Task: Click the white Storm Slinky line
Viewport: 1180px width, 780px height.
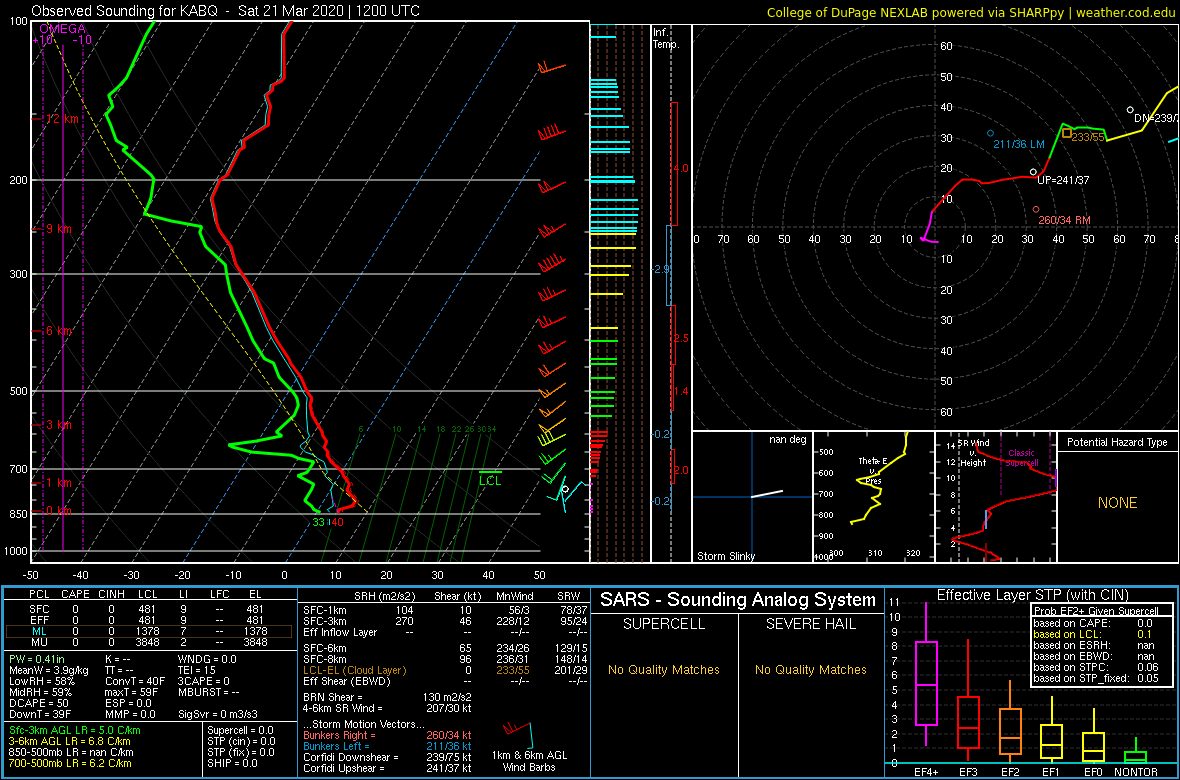Action: [766, 494]
